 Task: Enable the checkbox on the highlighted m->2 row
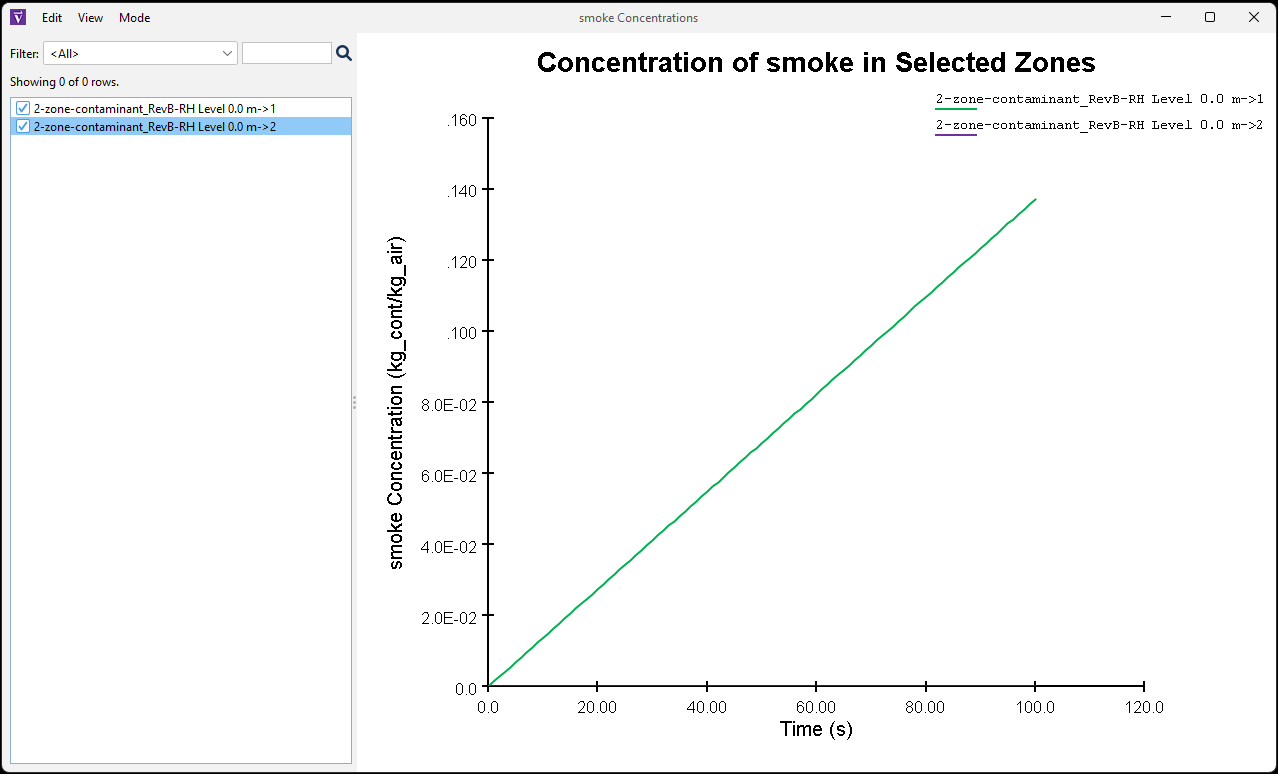[x=22, y=126]
